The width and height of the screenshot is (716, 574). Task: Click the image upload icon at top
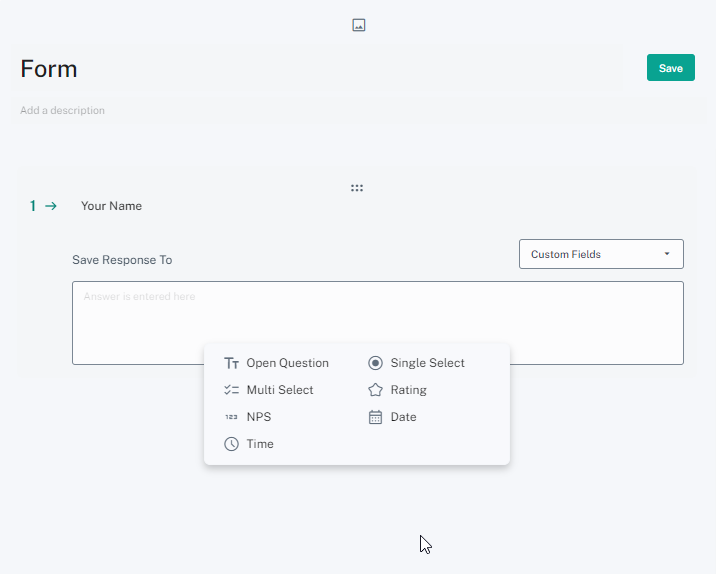coord(358,25)
